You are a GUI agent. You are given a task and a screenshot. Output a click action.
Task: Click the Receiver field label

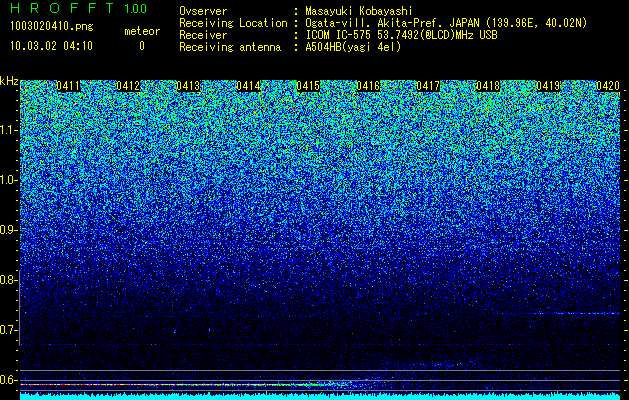tap(203, 35)
